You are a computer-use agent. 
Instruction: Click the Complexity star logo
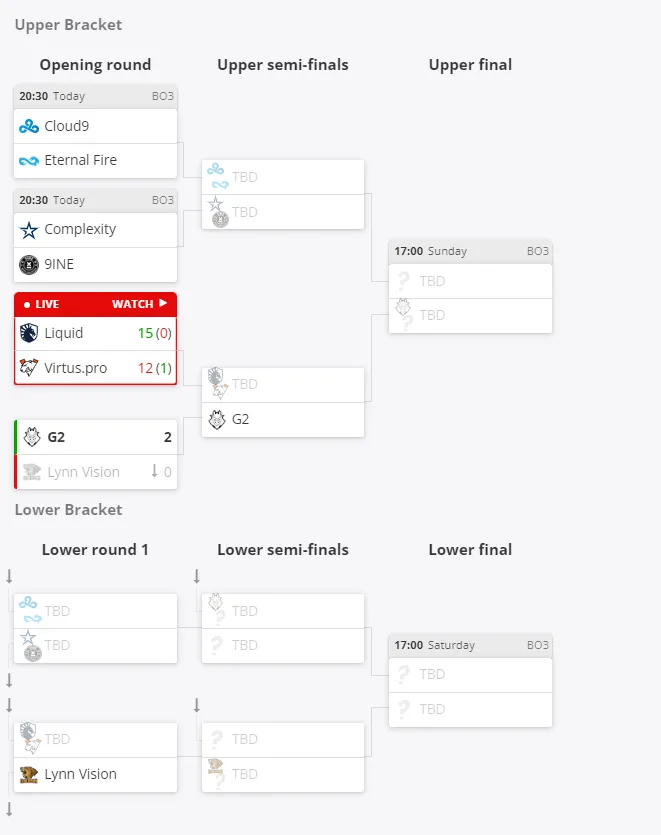(29, 230)
